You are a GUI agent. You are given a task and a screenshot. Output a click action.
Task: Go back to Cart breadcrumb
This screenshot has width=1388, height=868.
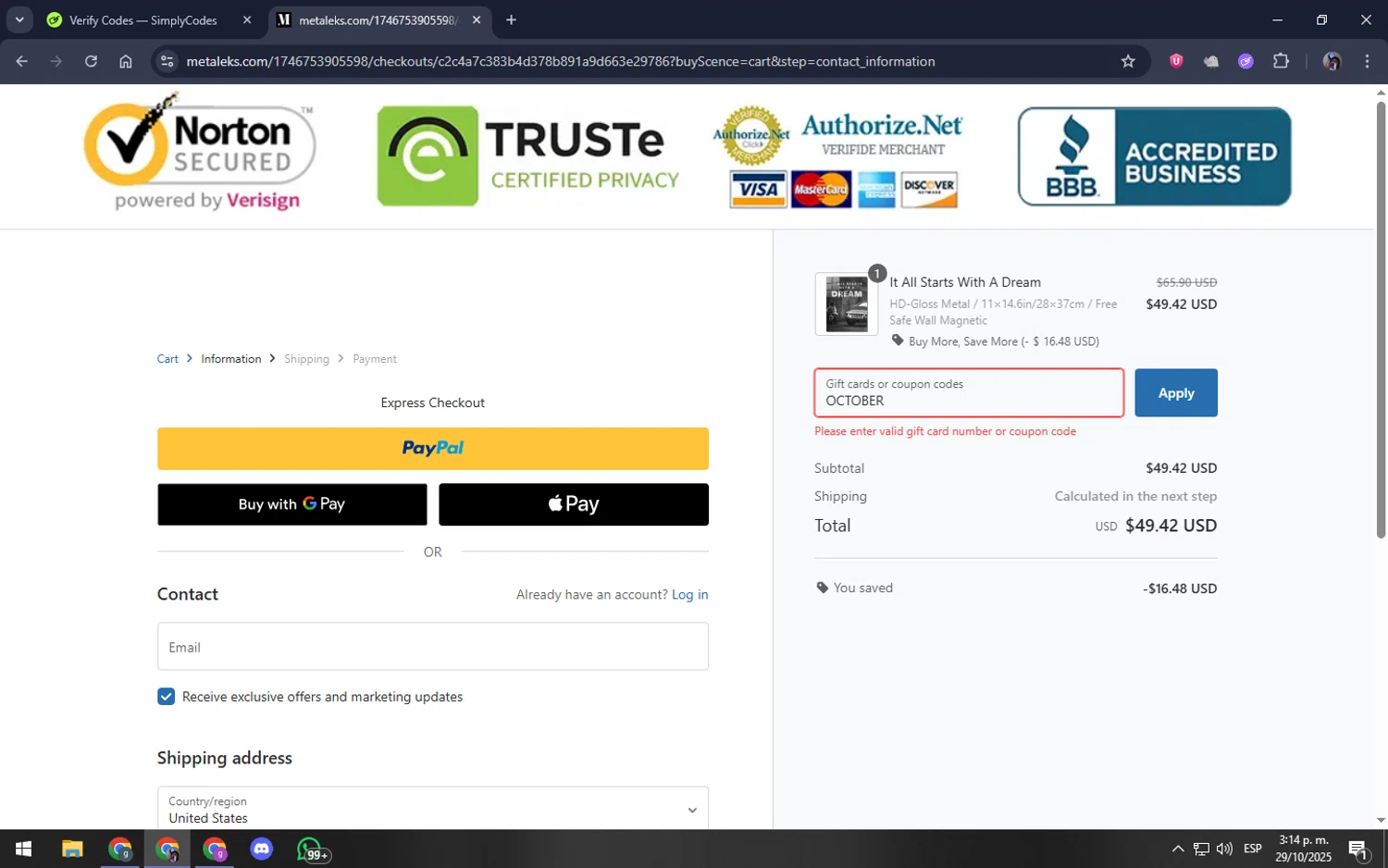(167, 358)
